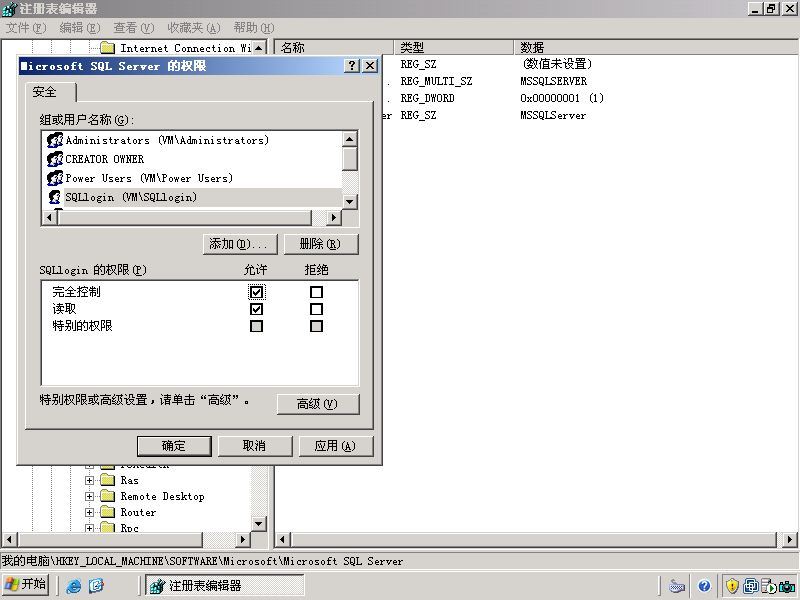Click user list vertical scroll thumb
The height and width of the screenshot is (600, 800).
349,159
